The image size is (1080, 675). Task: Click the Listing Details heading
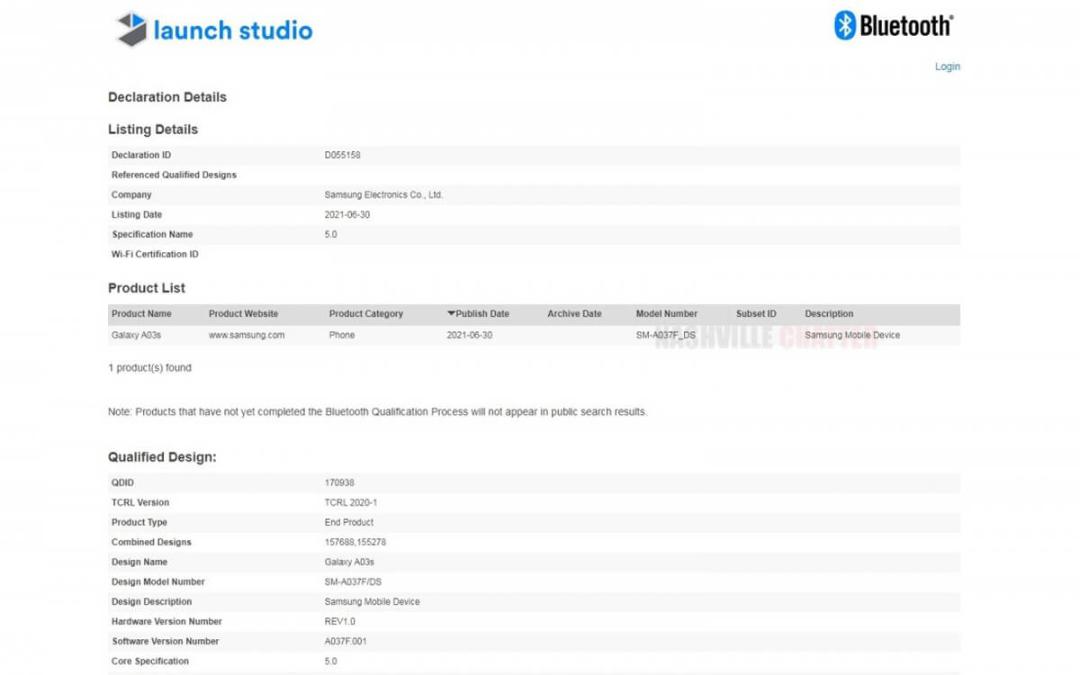click(153, 129)
